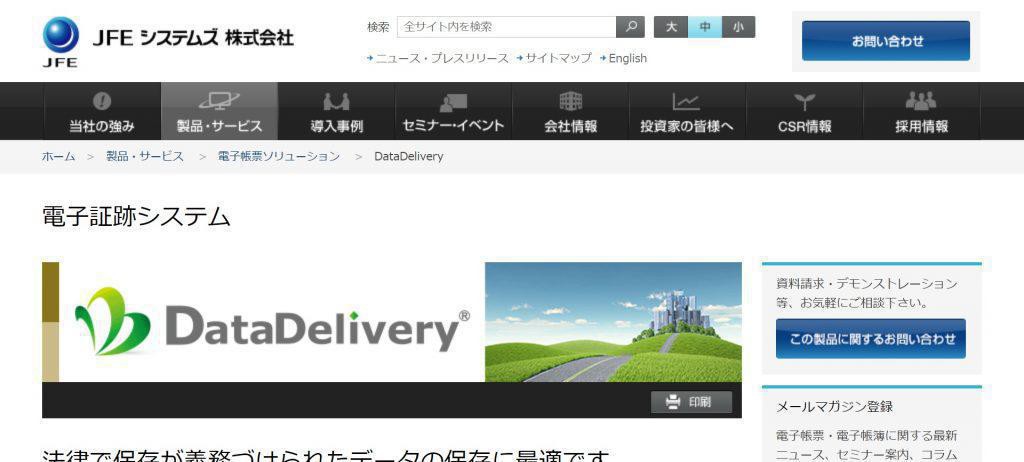Click the green DataDelivery leaf logo
Image resolution: width=1024 pixels, height=462 pixels.
pos(112,321)
